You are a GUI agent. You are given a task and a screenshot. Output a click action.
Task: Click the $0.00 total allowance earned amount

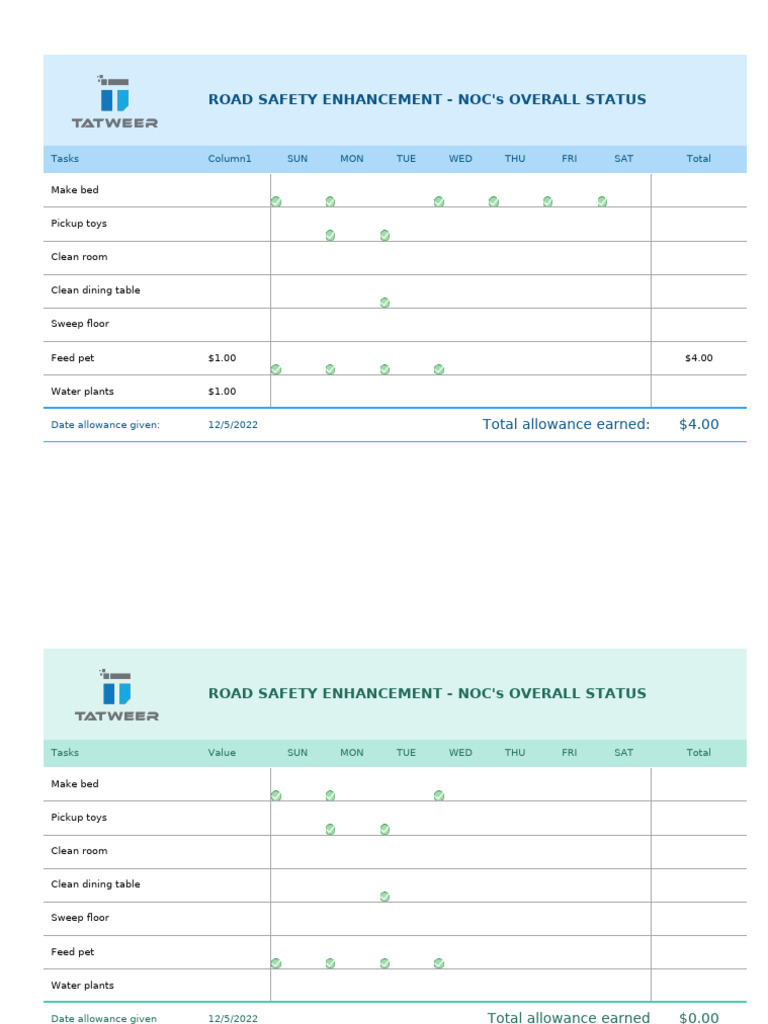click(699, 1017)
